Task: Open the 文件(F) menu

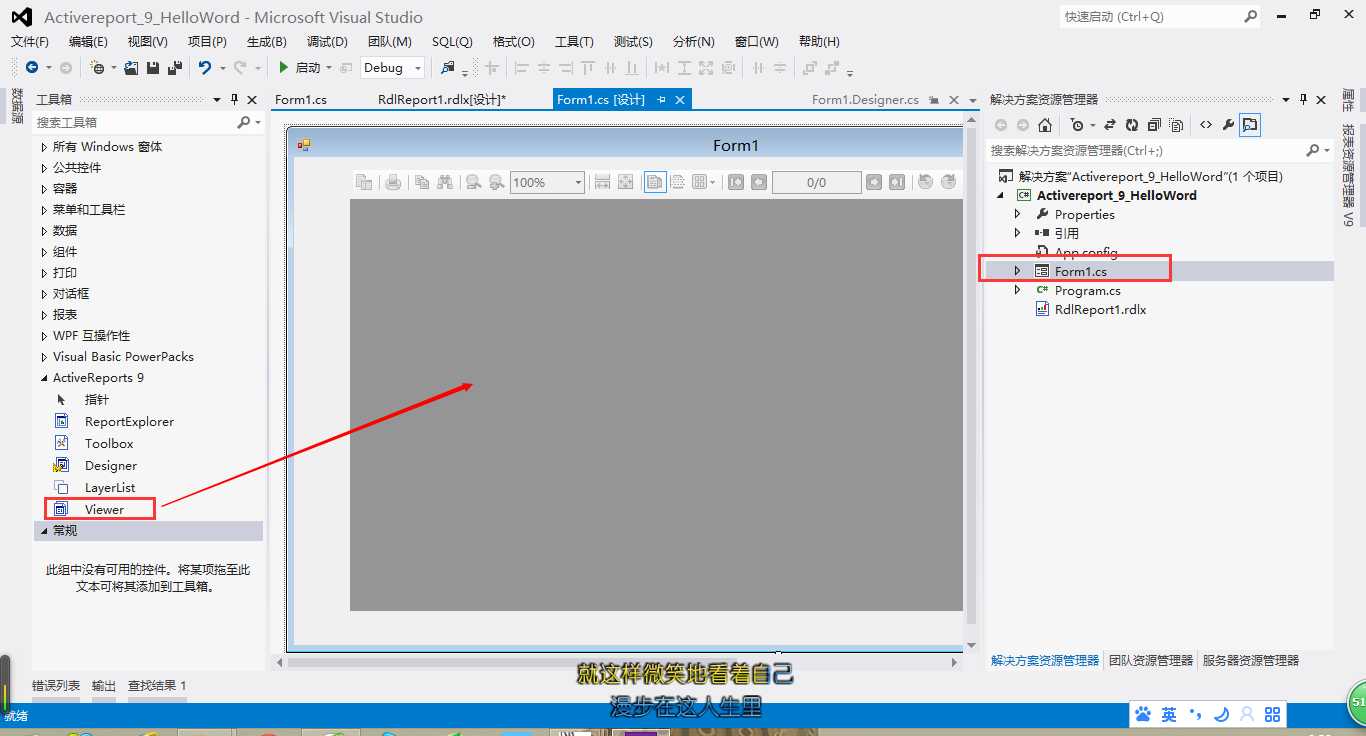Action: (30, 41)
